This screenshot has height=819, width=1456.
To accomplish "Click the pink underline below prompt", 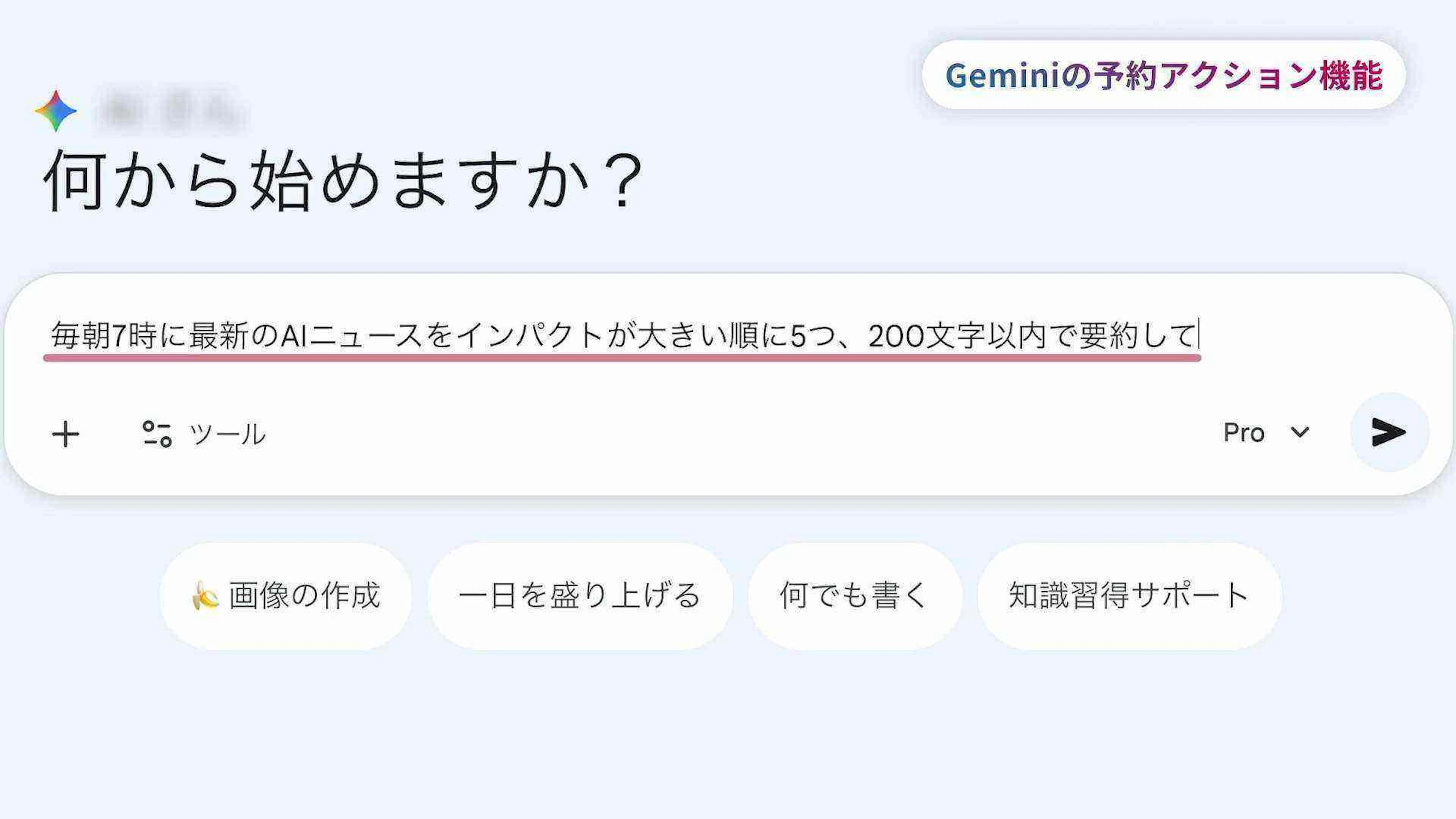I will pyautogui.click(x=622, y=358).
